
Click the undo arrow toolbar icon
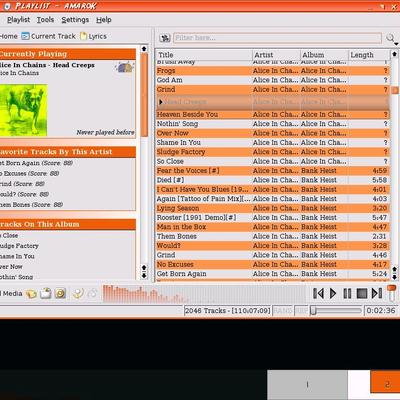[x=79, y=293]
